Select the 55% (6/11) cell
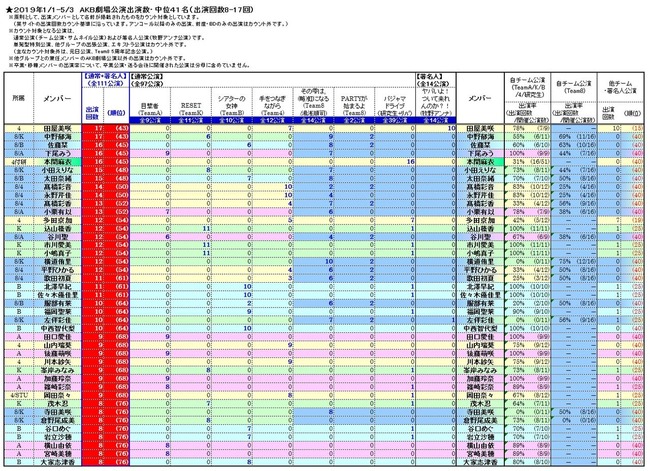The width and height of the screenshot is (650, 471). (527, 136)
